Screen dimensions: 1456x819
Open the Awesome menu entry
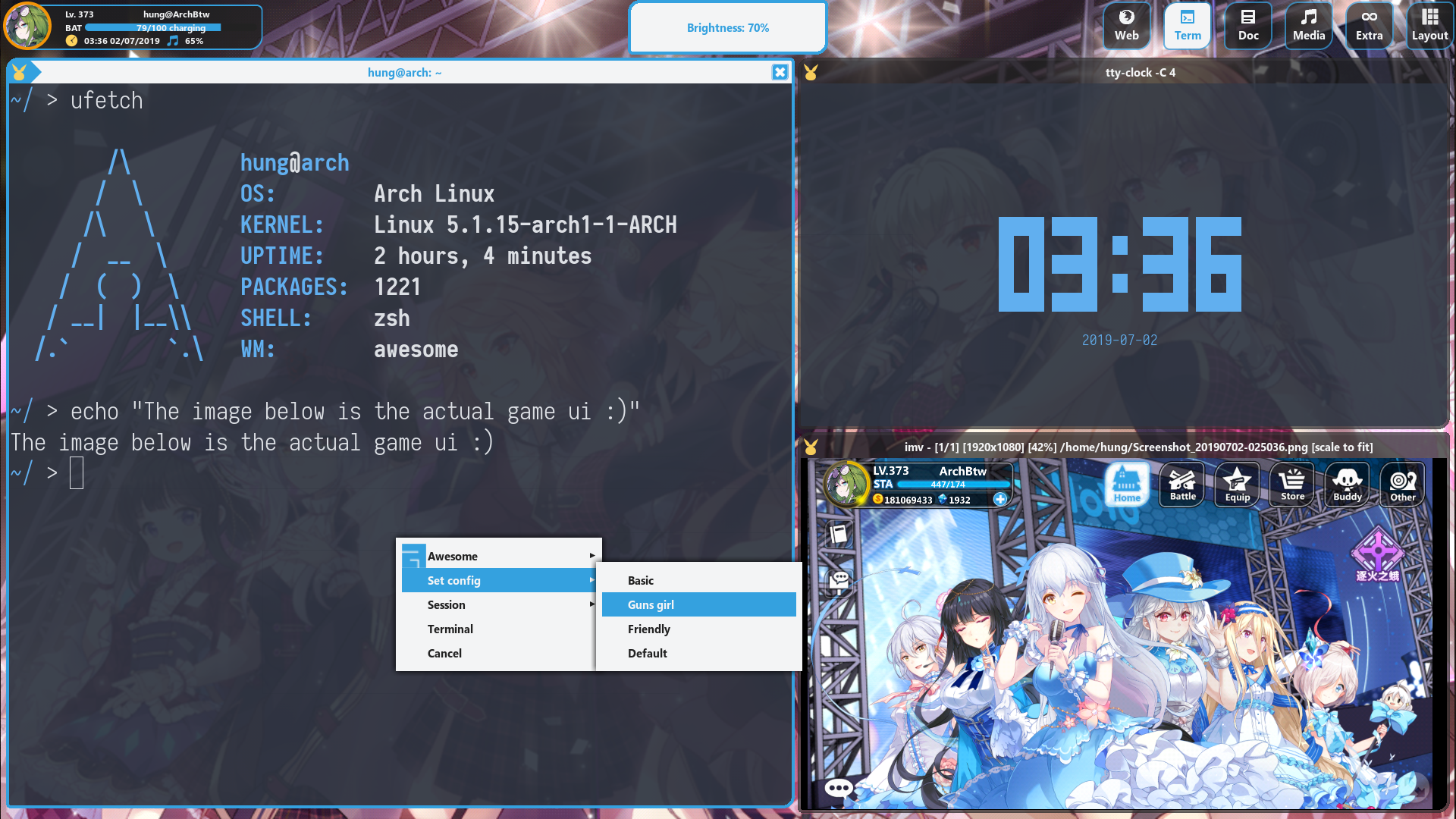point(499,556)
